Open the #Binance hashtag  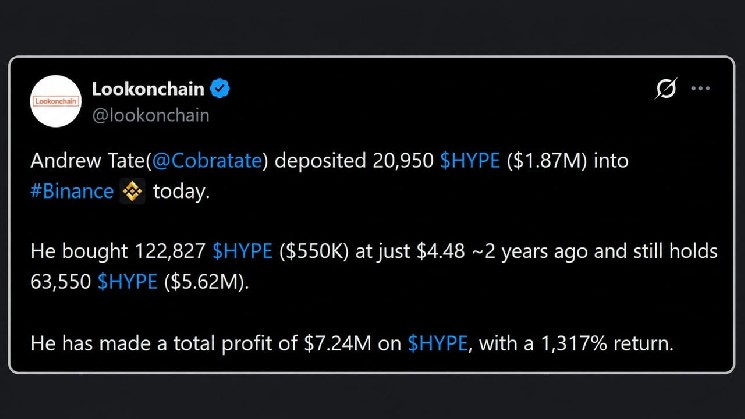(72, 191)
